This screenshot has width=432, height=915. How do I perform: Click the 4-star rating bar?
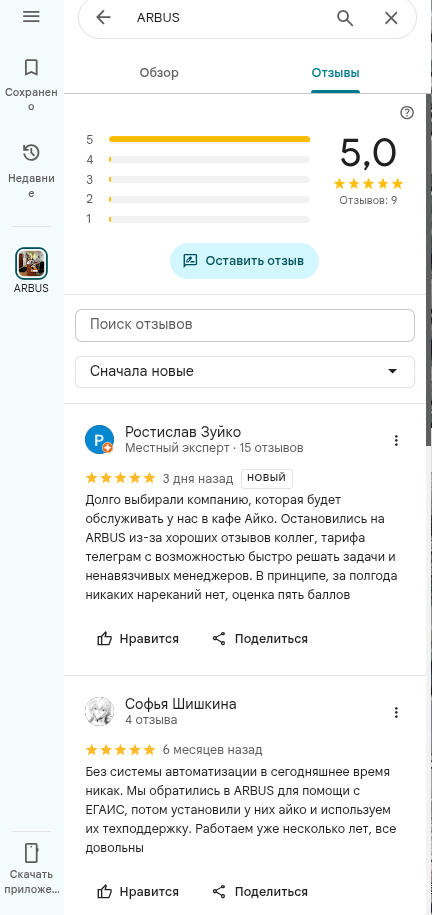coord(209,159)
